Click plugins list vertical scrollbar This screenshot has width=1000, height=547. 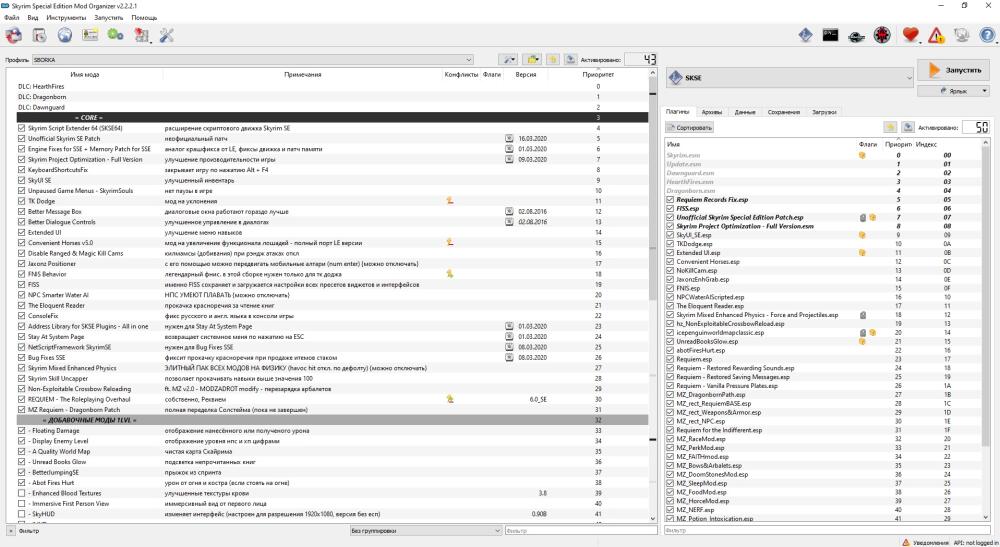pos(987,331)
